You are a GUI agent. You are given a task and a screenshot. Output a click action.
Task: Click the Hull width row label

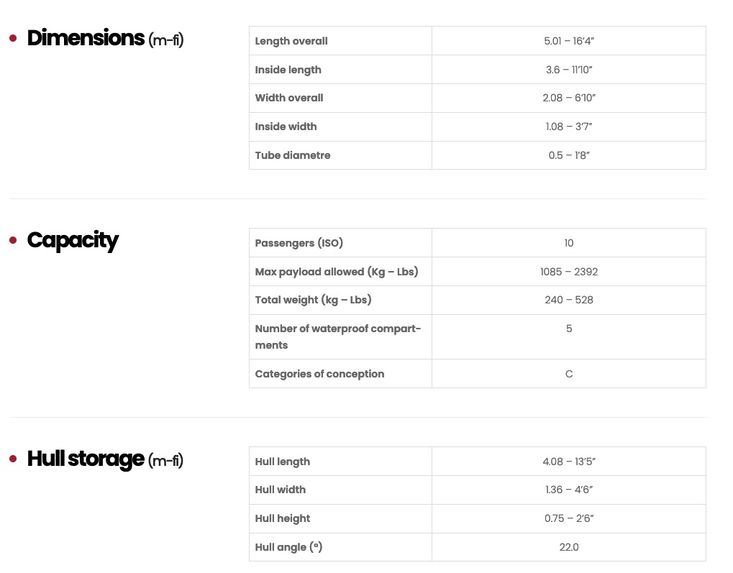[x=280, y=490]
